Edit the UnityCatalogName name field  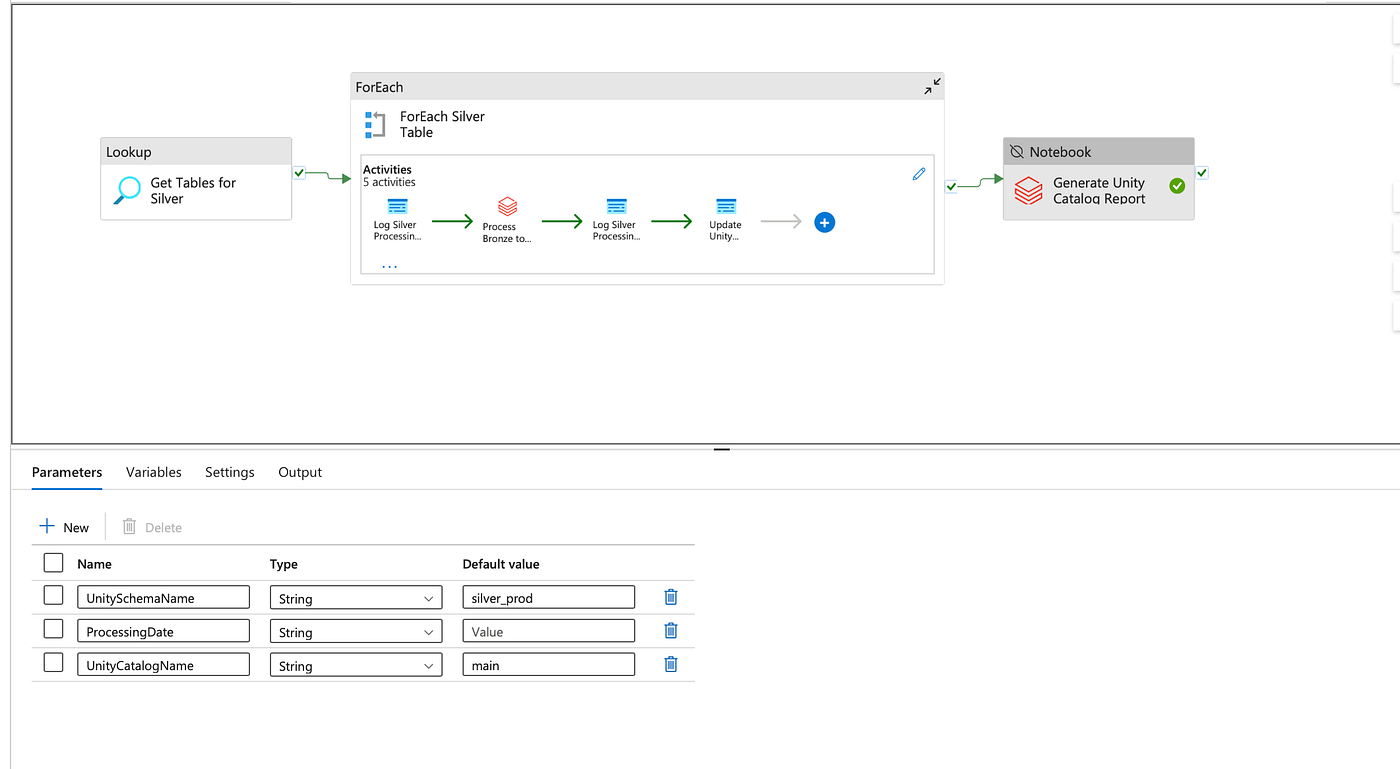coord(163,664)
